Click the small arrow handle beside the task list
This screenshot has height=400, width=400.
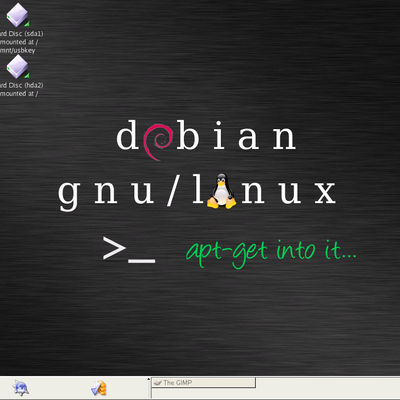pos(148,379)
